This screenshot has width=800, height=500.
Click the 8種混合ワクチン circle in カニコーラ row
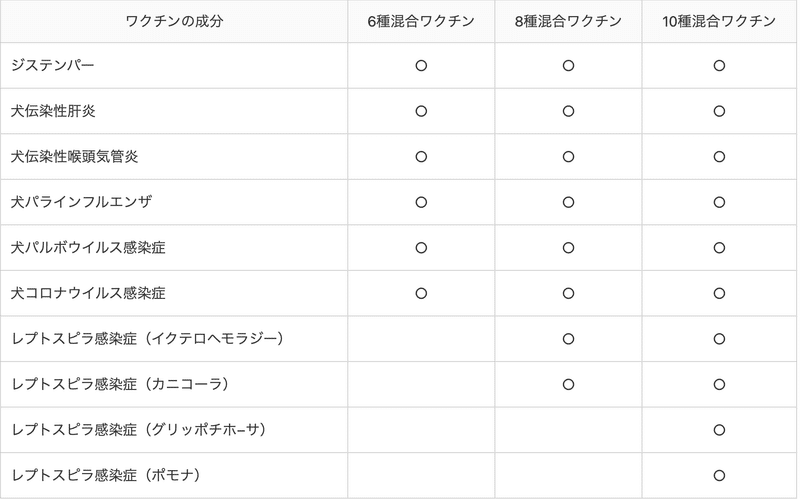[568, 384]
